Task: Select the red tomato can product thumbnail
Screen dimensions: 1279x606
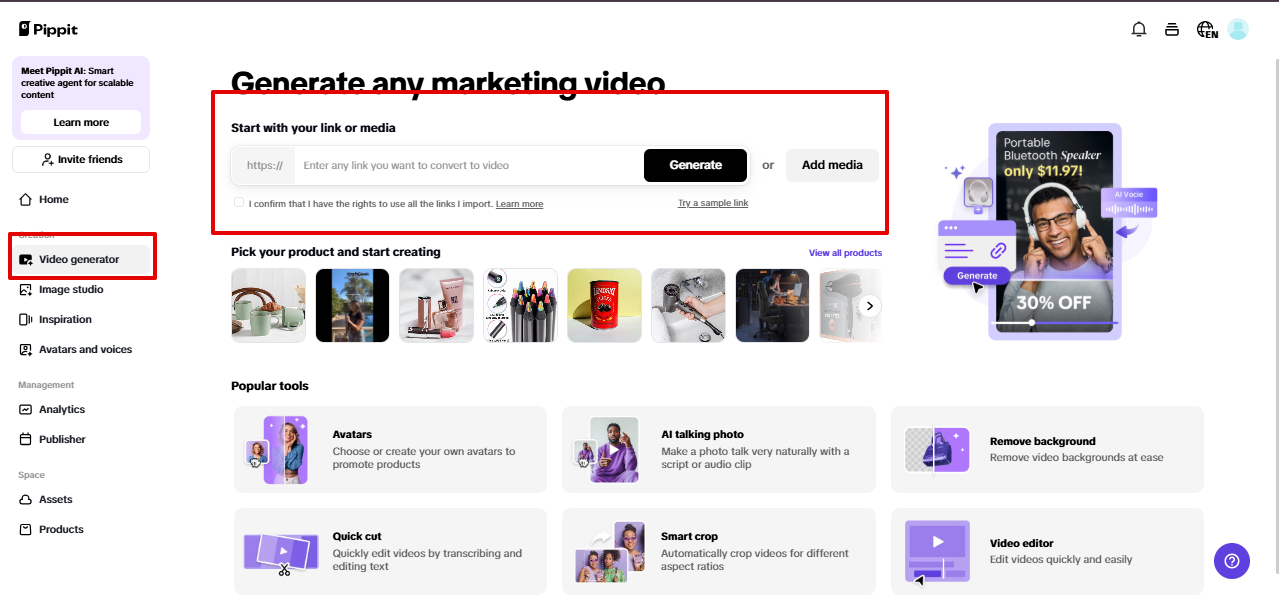Action: (604, 305)
